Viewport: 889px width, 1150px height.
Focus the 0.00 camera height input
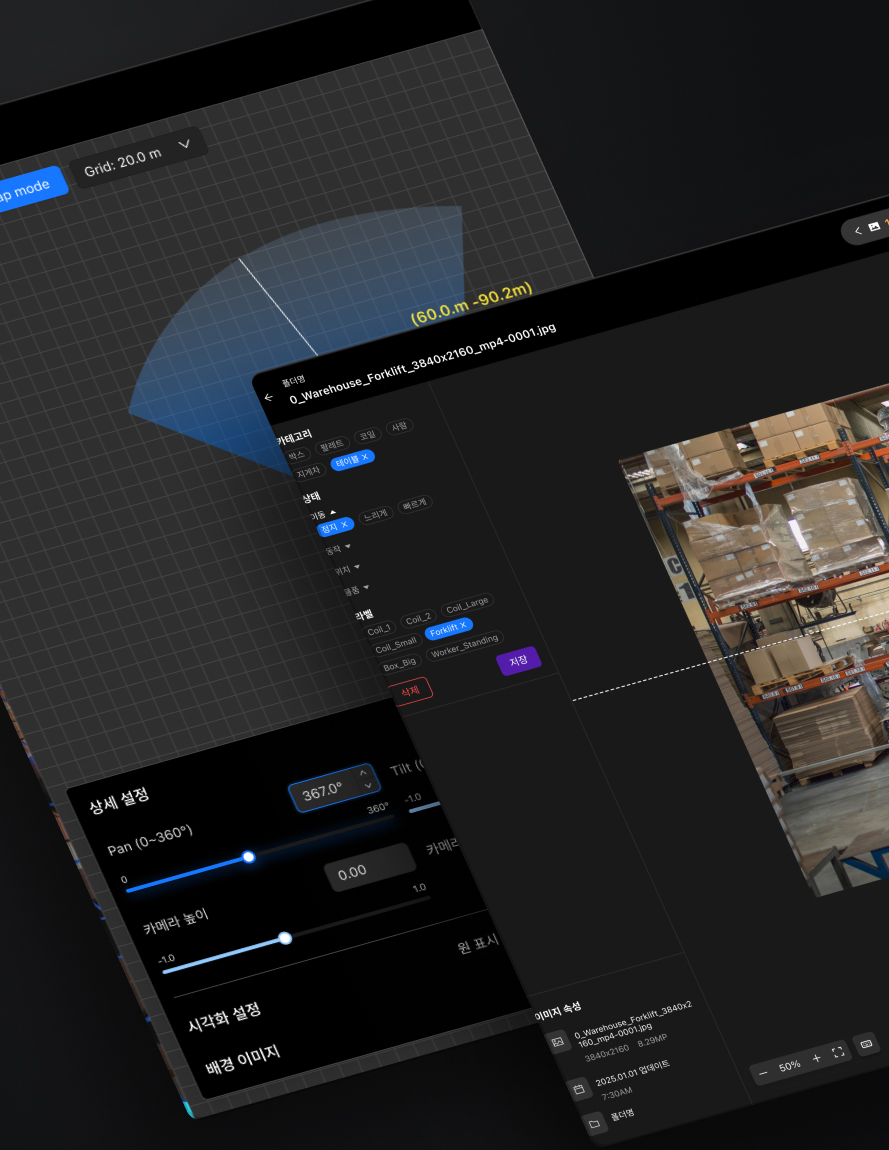click(x=370, y=867)
